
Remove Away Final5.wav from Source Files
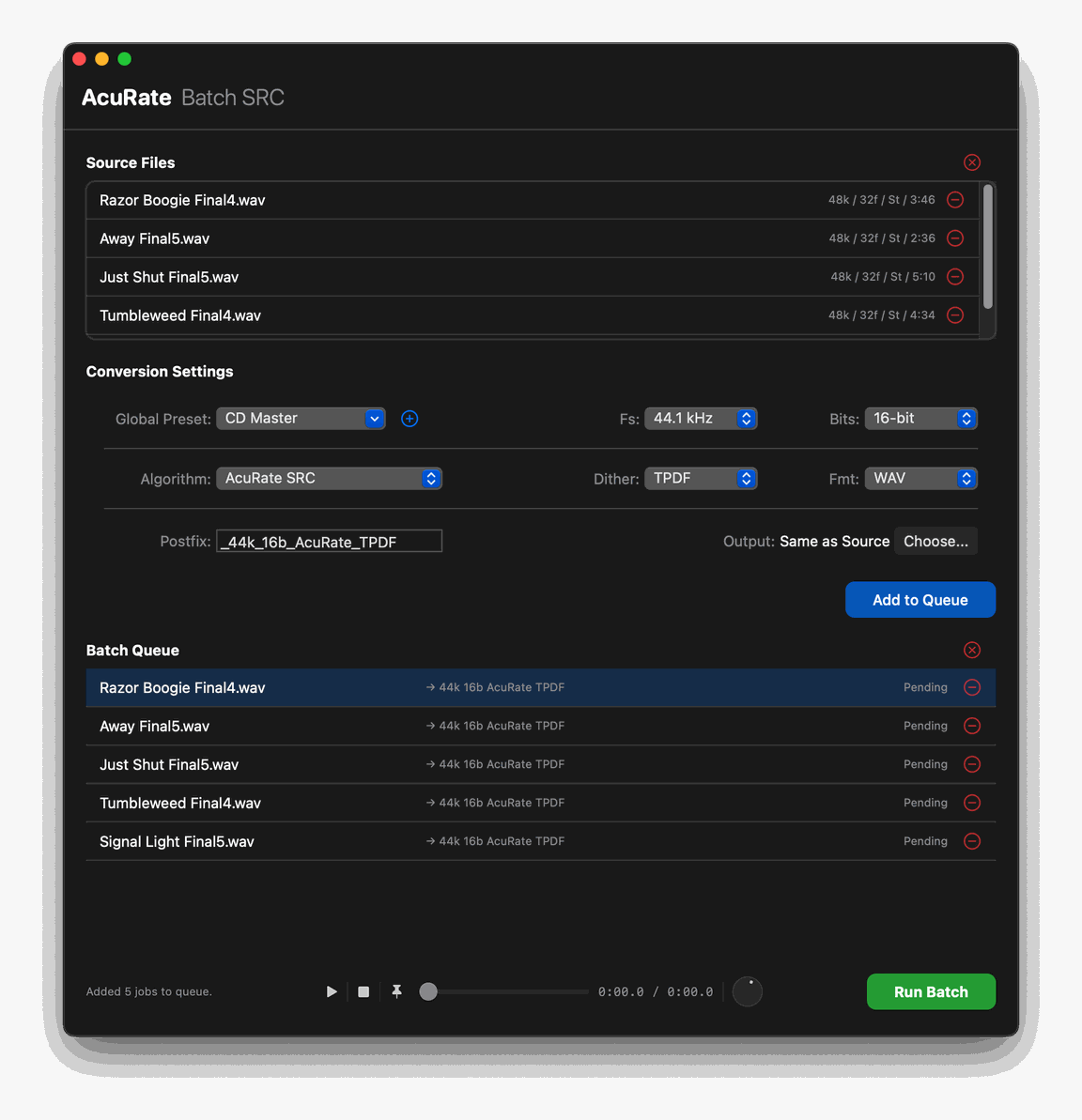click(x=955, y=238)
